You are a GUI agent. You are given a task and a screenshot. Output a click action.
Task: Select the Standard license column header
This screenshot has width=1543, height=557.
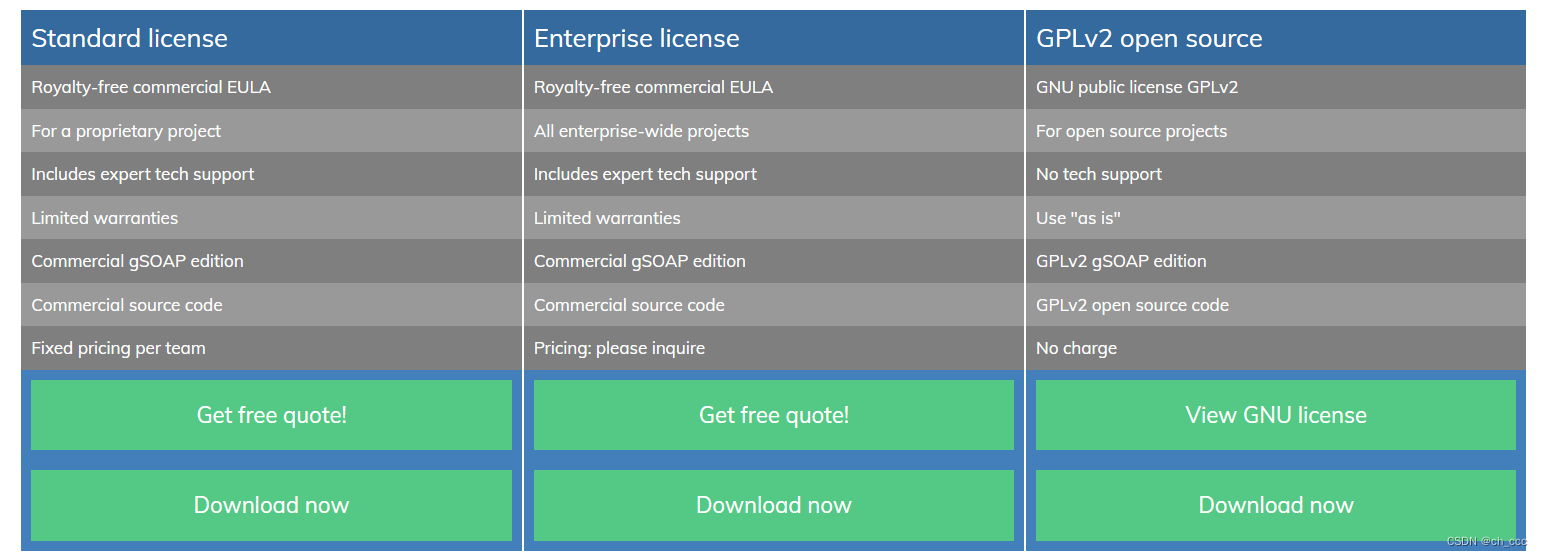point(271,38)
